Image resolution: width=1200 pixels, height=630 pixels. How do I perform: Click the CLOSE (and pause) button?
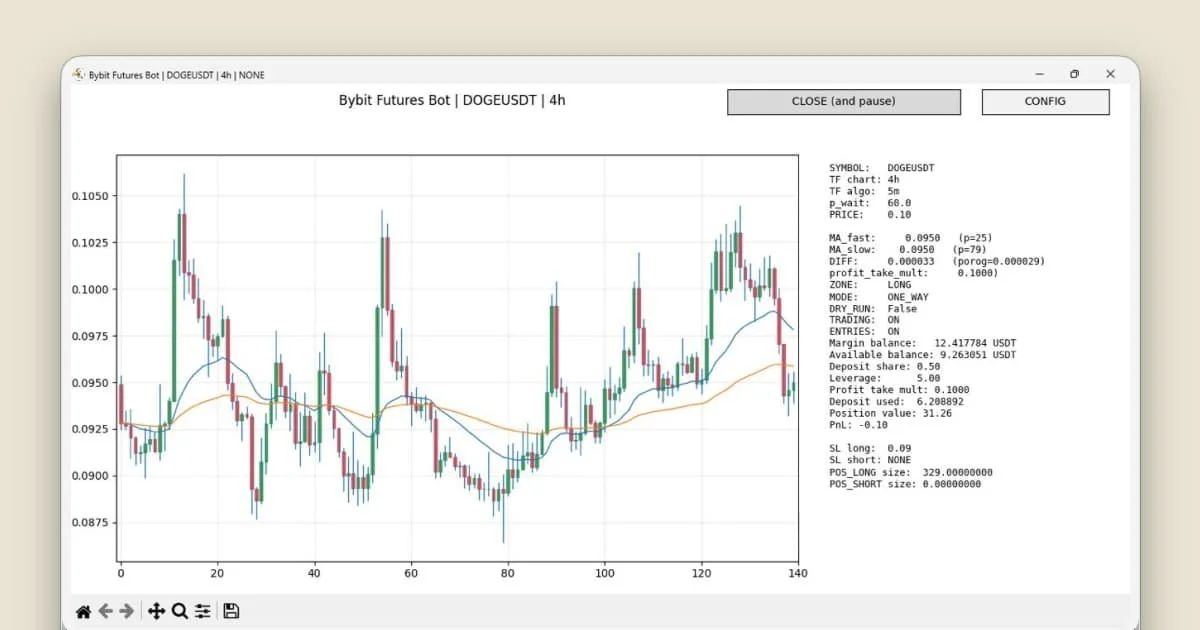844,102
